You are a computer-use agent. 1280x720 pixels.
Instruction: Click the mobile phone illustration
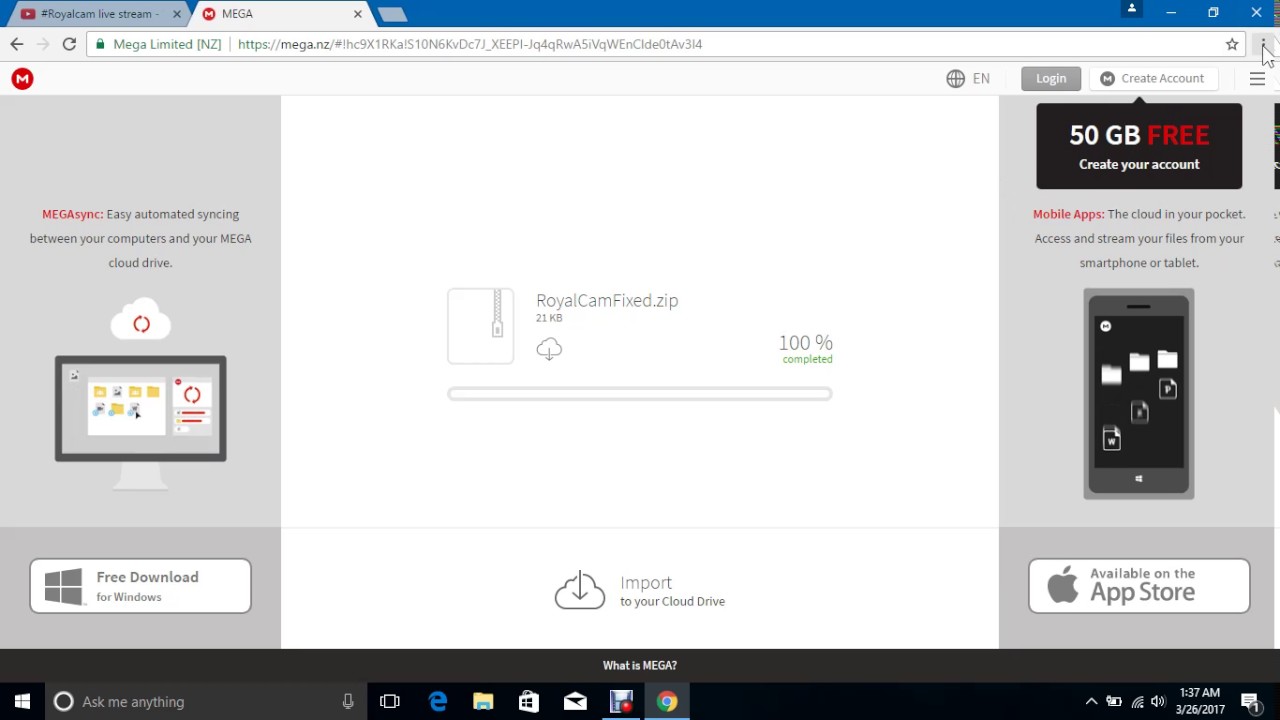click(x=1139, y=393)
